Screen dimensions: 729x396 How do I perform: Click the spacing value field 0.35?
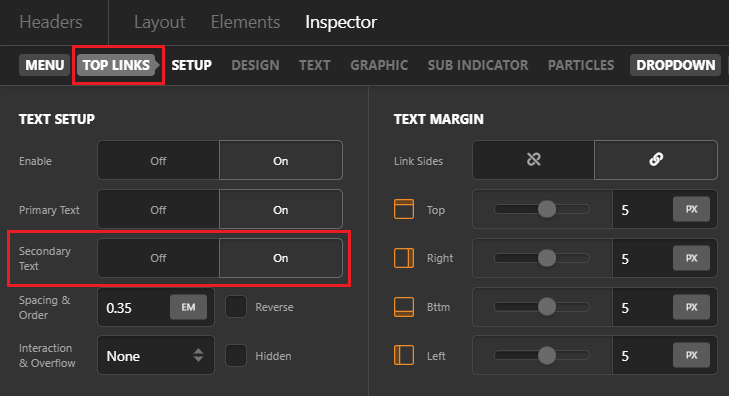[134, 308]
